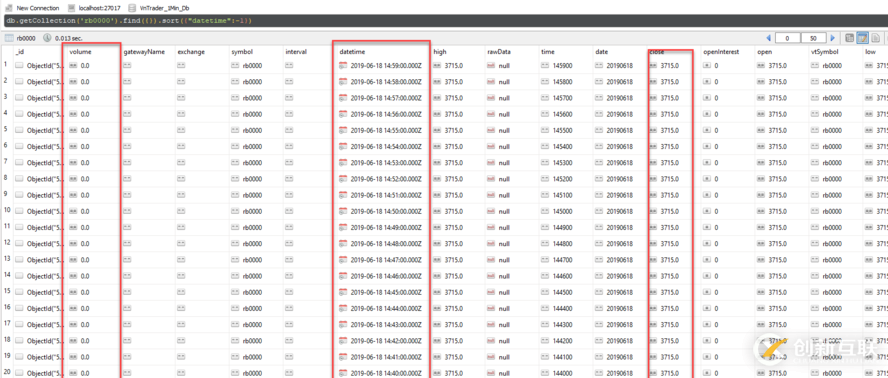Click inside the db.getCollection query editor
Image resolution: width=888 pixels, height=378 pixels.
click(x=444, y=21)
